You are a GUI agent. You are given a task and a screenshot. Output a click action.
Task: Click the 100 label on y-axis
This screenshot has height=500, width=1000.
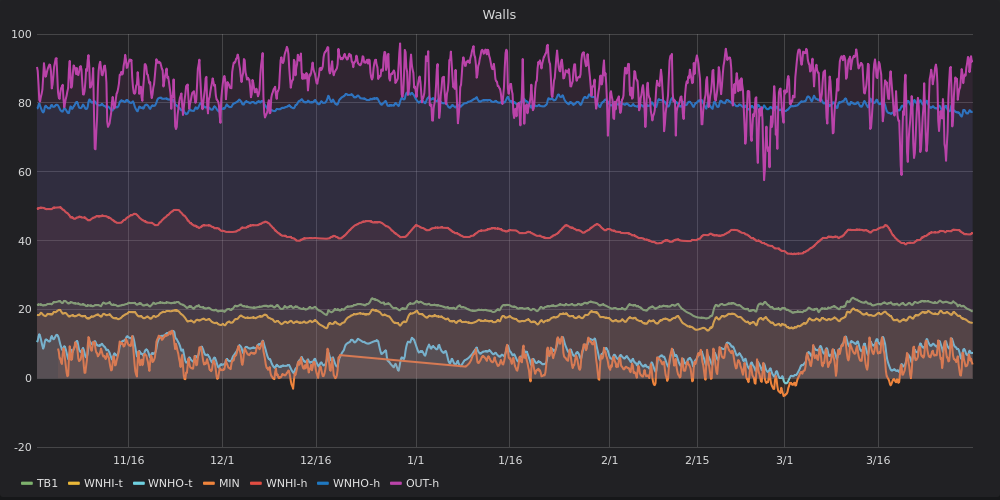tap(21, 35)
